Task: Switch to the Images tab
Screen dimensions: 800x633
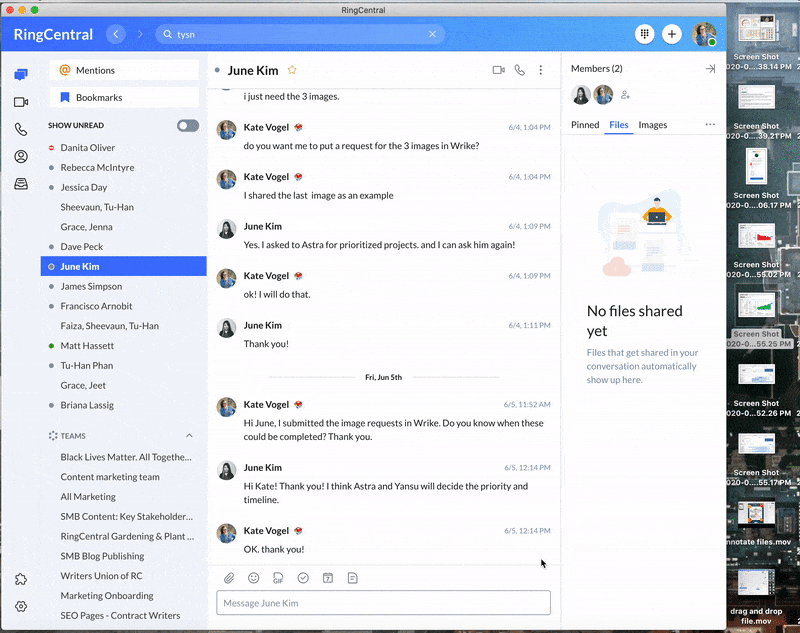Action: pos(652,125)
